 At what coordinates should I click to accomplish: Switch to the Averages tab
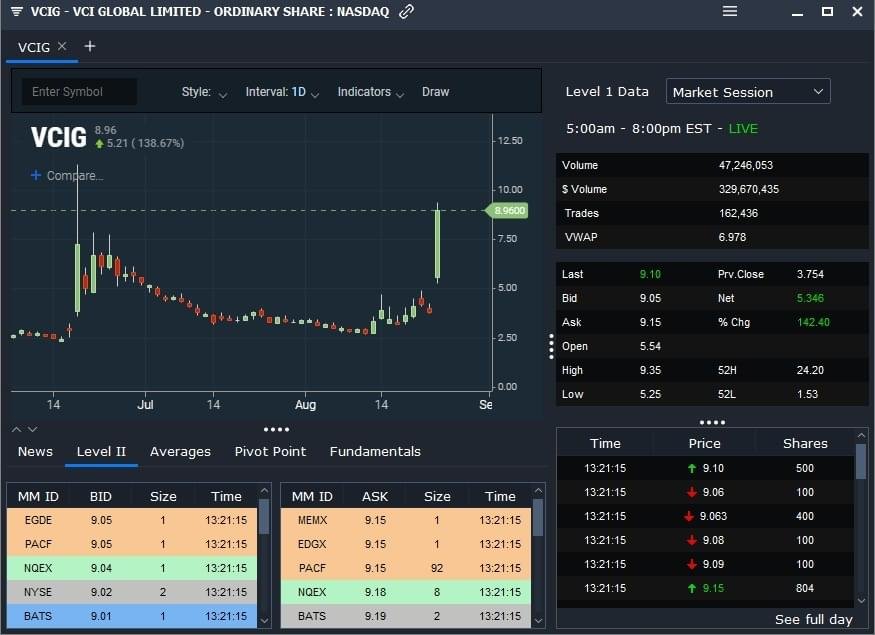tap(180, 451)
